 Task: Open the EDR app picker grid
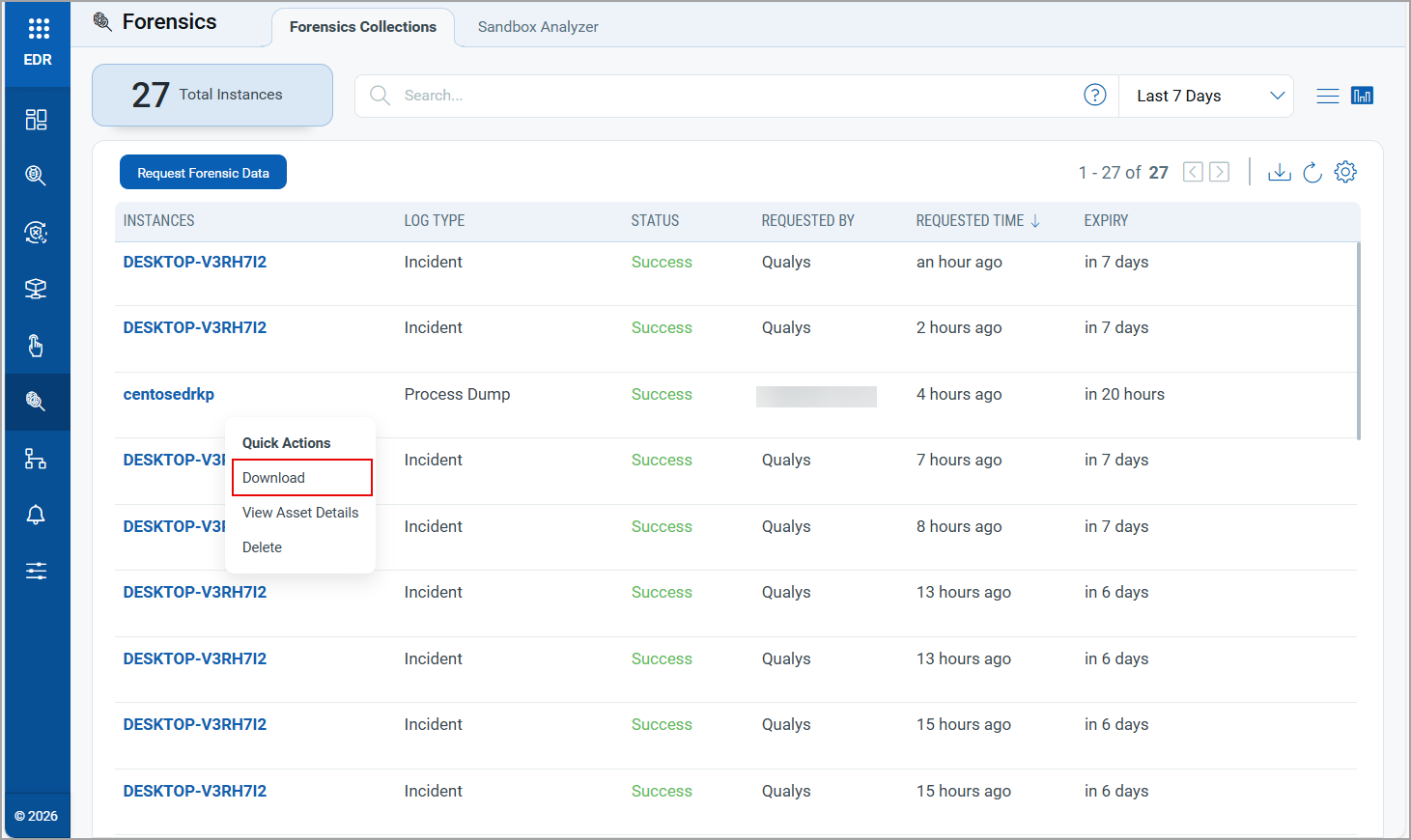38,29
